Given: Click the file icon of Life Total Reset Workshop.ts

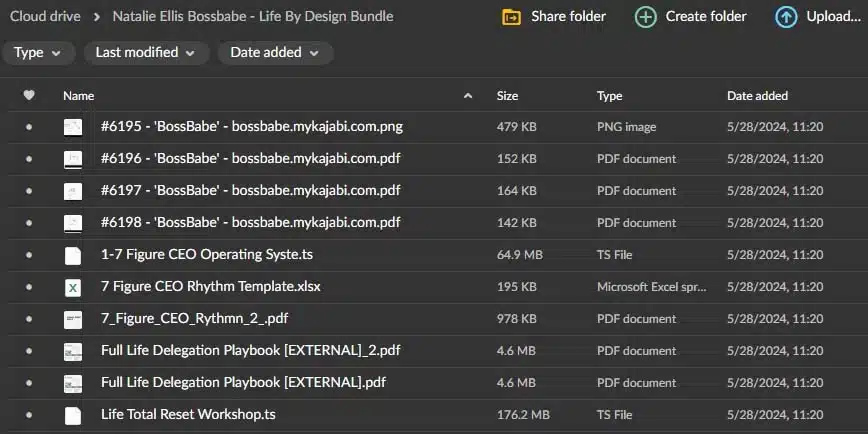Looking at the screenshot, I should tap(73, 416).
